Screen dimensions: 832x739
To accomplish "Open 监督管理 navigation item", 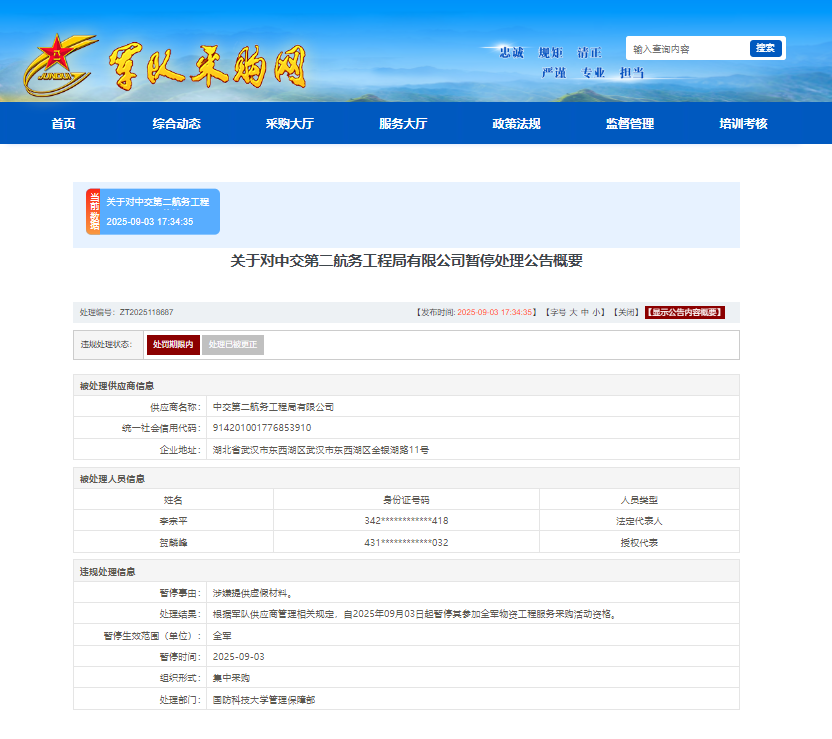I will tap(630, 124).
